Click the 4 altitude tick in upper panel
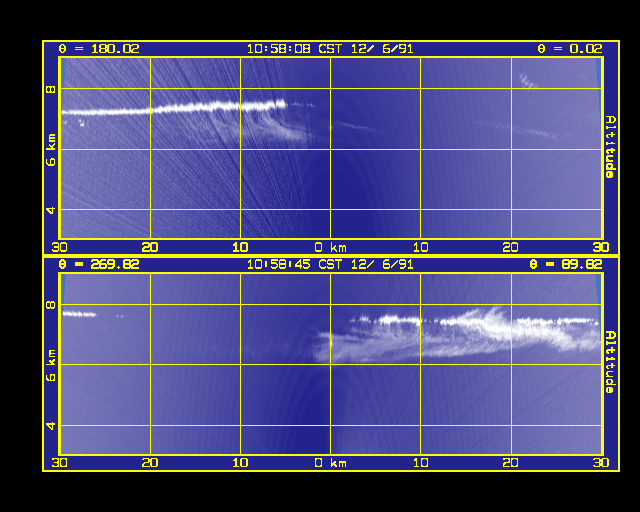640x512 pixels. tap(51, 210)
